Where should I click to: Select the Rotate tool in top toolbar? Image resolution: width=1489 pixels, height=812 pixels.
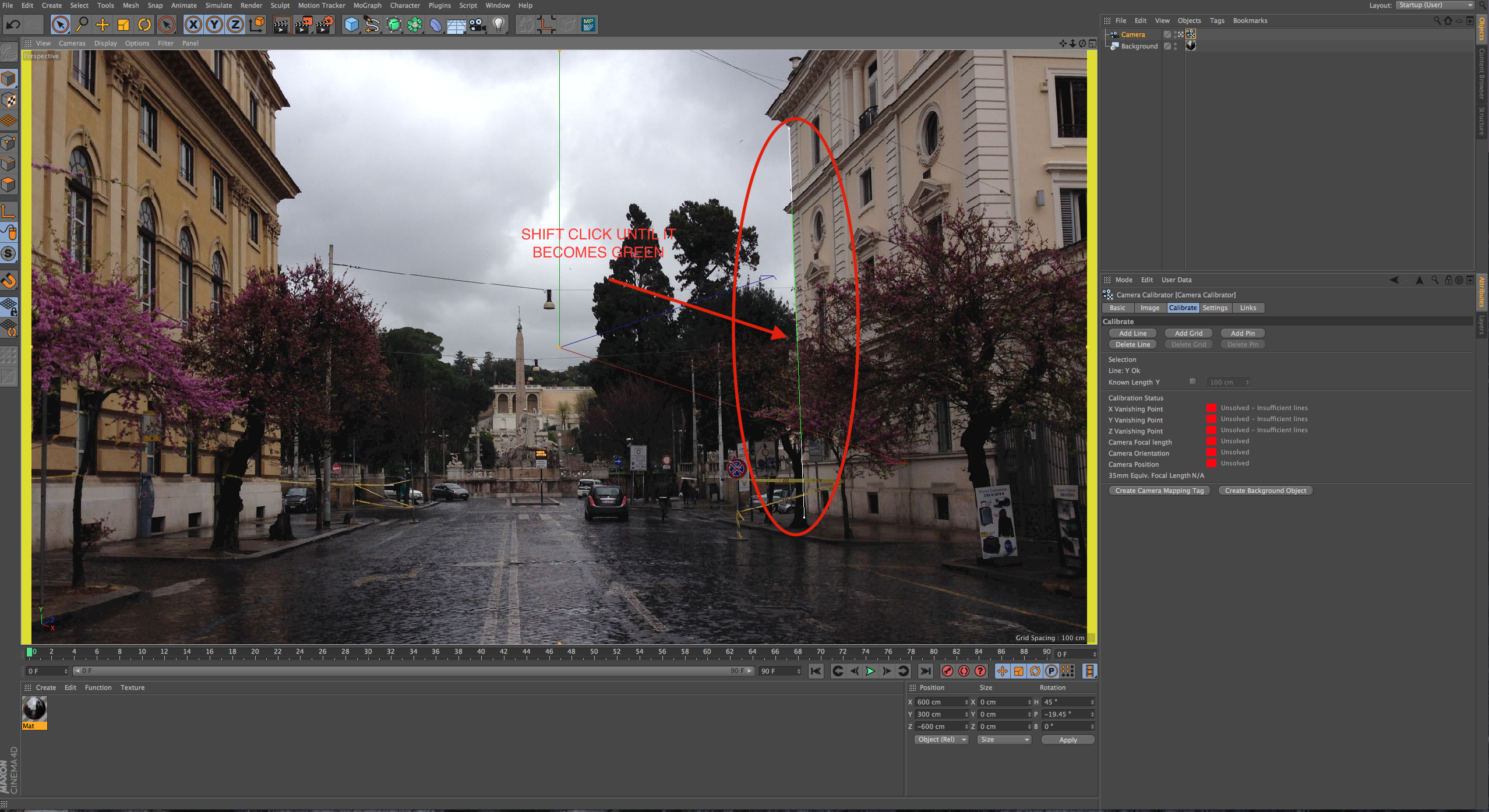[x=144, y=24]
